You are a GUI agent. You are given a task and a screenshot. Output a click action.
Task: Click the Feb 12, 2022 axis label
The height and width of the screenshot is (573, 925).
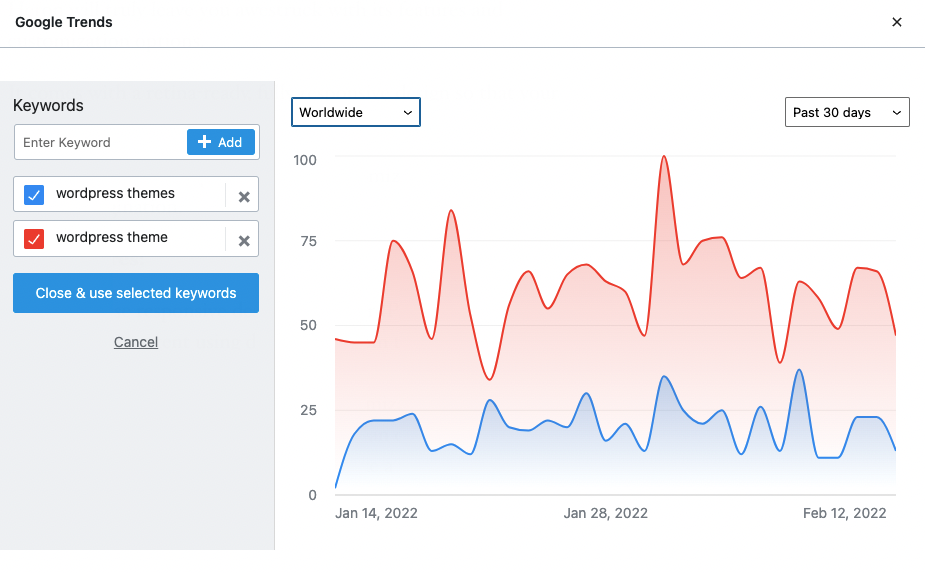[845, 513]
